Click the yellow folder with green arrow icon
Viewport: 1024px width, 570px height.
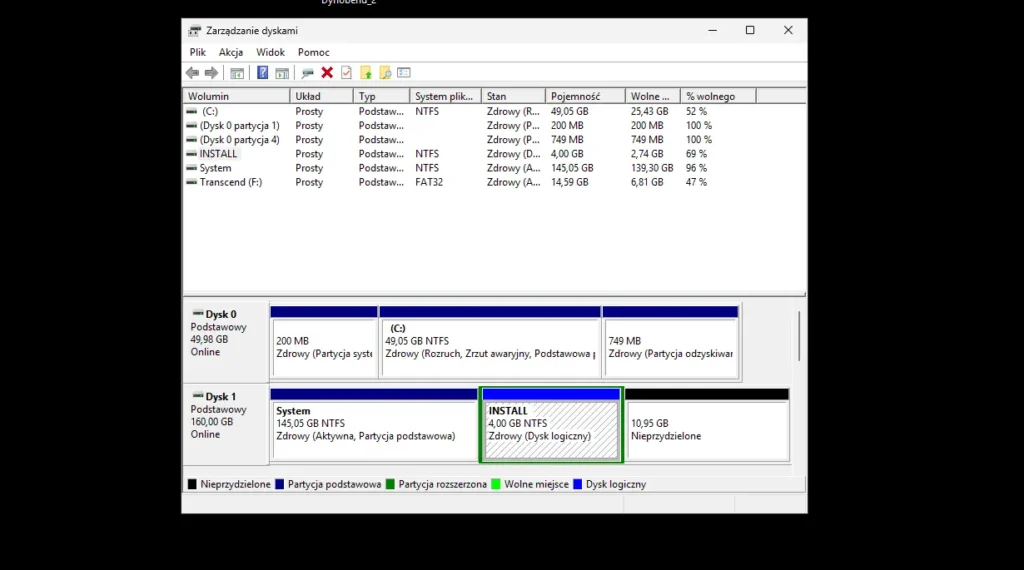(366, 73)
